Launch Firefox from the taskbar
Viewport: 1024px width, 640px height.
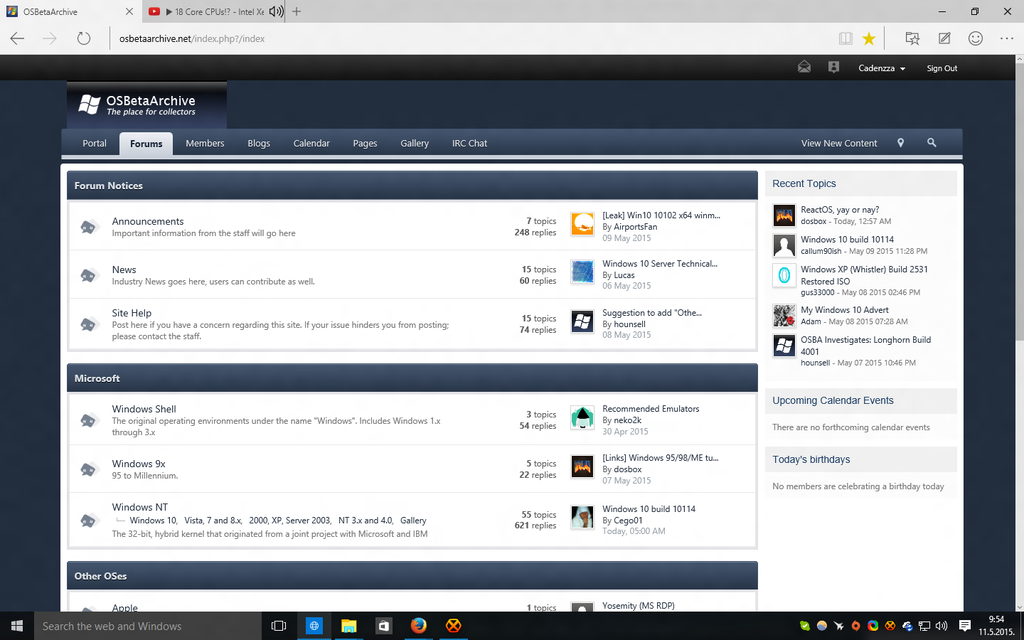pyautogui.click(x=419, y=626)
